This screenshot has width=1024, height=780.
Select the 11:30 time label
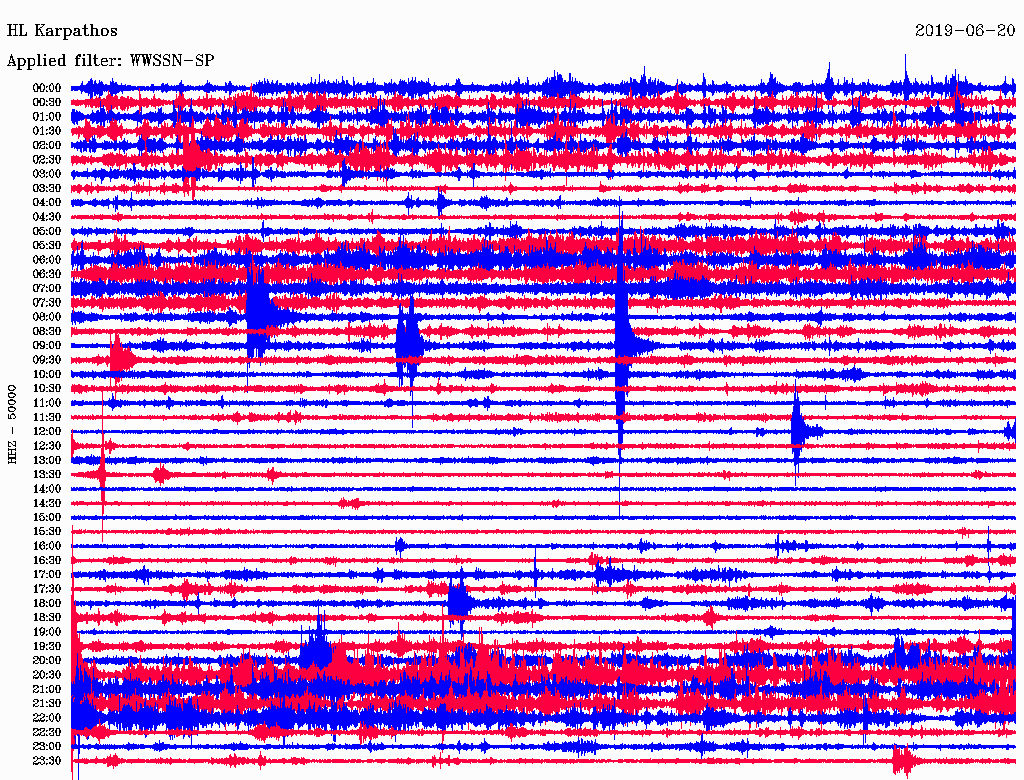point(47,417)
